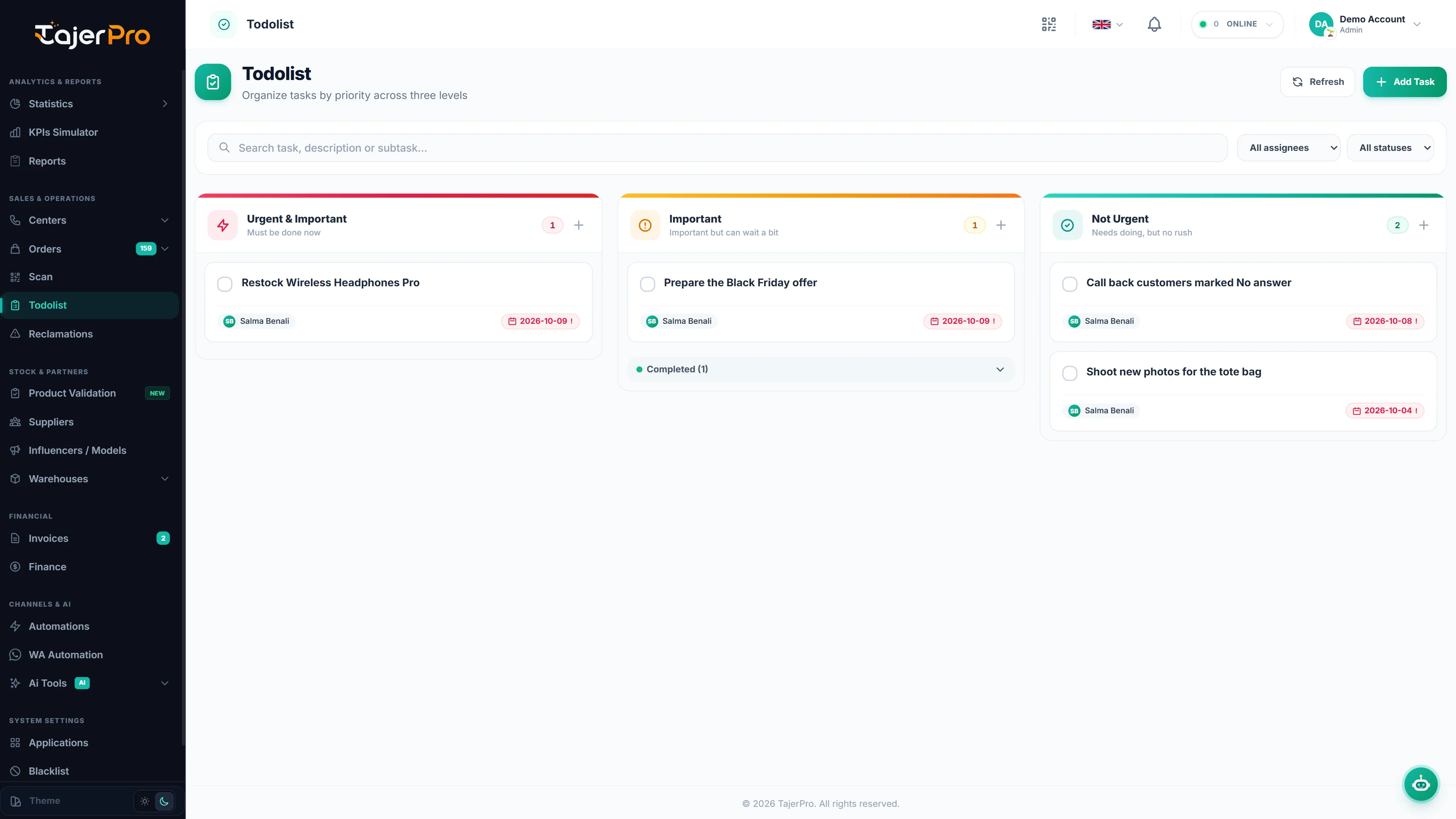
Task: Switch to dark theme moon icon
Action: pos(165,801)
